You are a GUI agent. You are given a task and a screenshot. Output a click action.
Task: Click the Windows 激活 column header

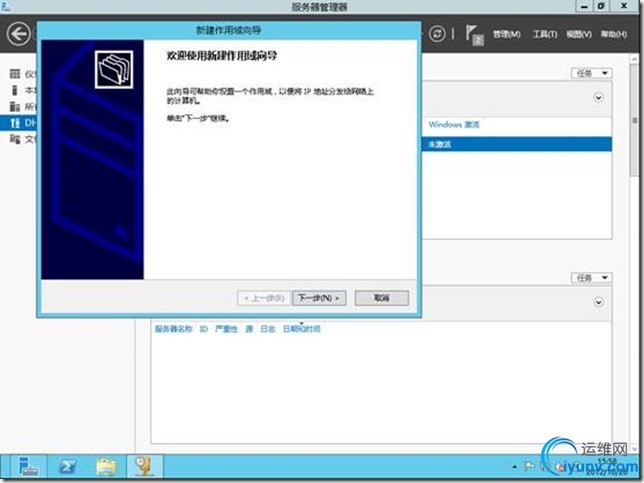pos(454,124)
